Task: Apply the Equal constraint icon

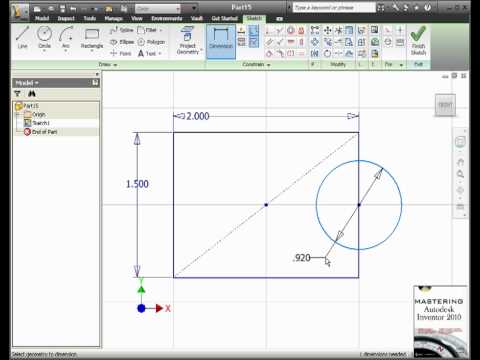Action: coord(301,53)
